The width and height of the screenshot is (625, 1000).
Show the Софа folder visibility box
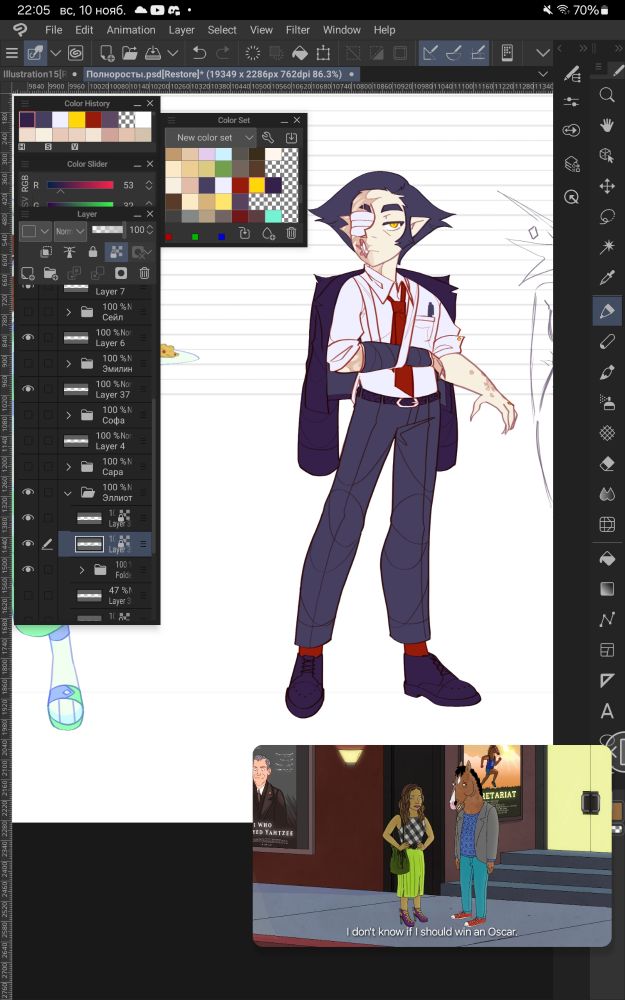27,415
